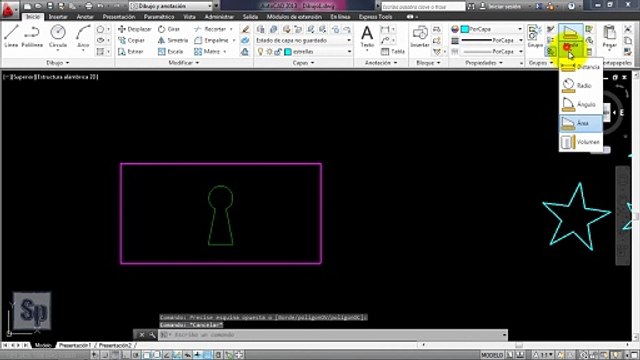Click the cyan object color swatch

click(464, 29)
